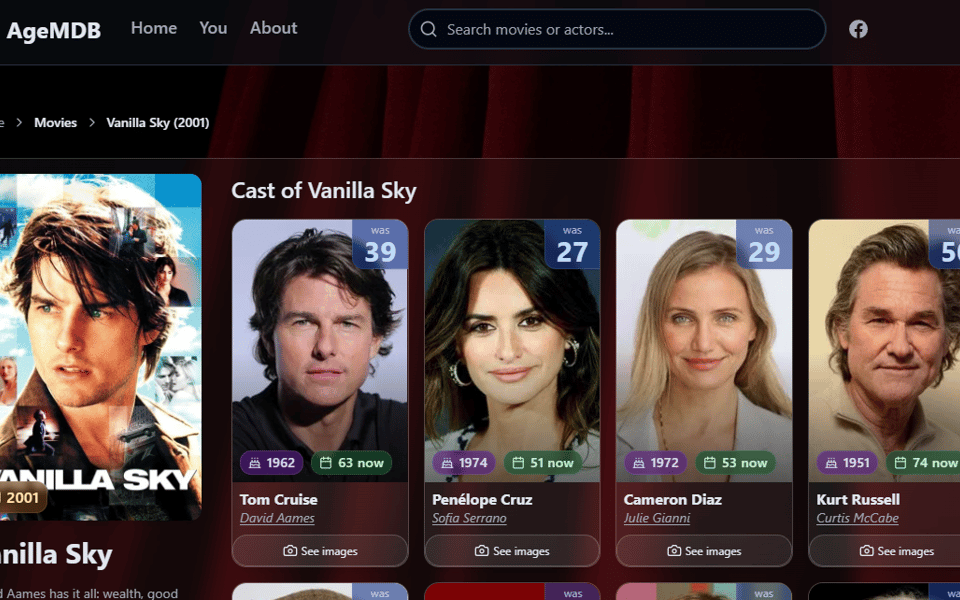Click the camera icon on Tom Cruise's card
Screen dimensions: 960x600
290,551
